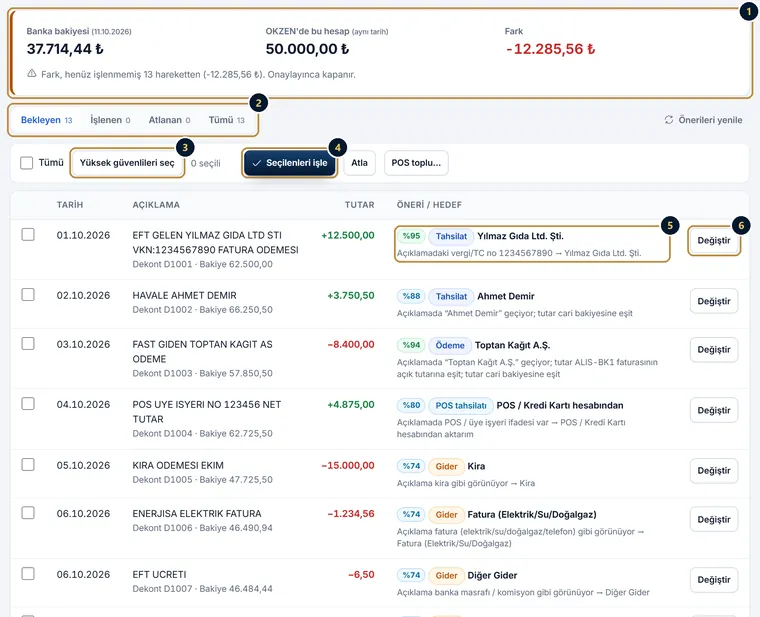Click the %88 confidence badge

pos(411,296)
